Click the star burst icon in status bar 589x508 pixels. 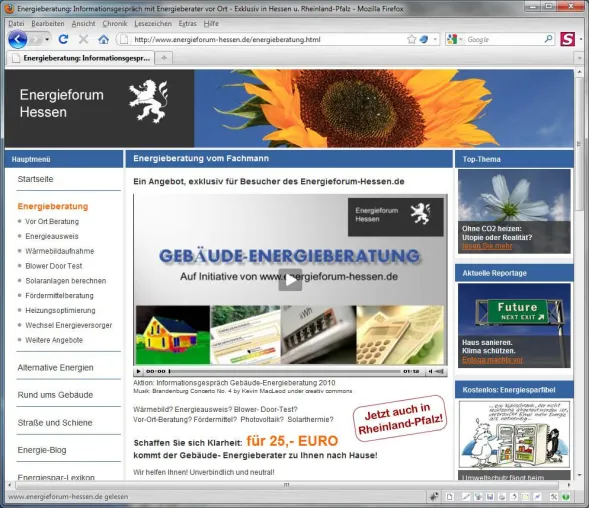click(434, 497)
